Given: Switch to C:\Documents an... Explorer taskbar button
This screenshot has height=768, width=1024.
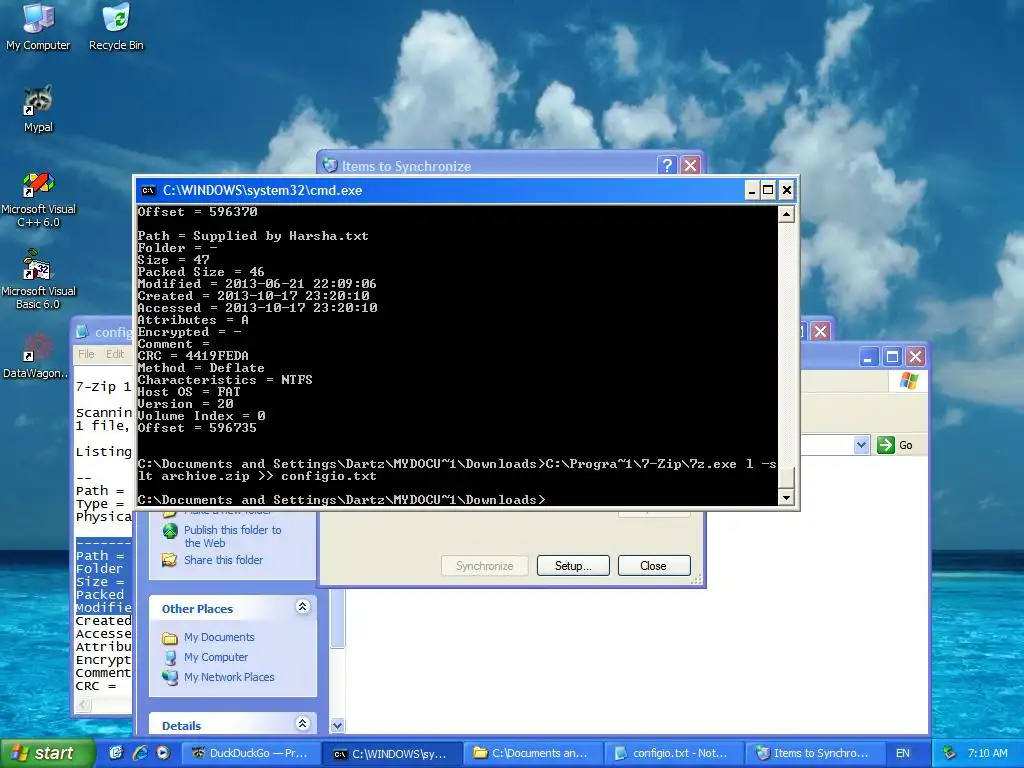Looking at the screenshot, I should click(532, 753).
